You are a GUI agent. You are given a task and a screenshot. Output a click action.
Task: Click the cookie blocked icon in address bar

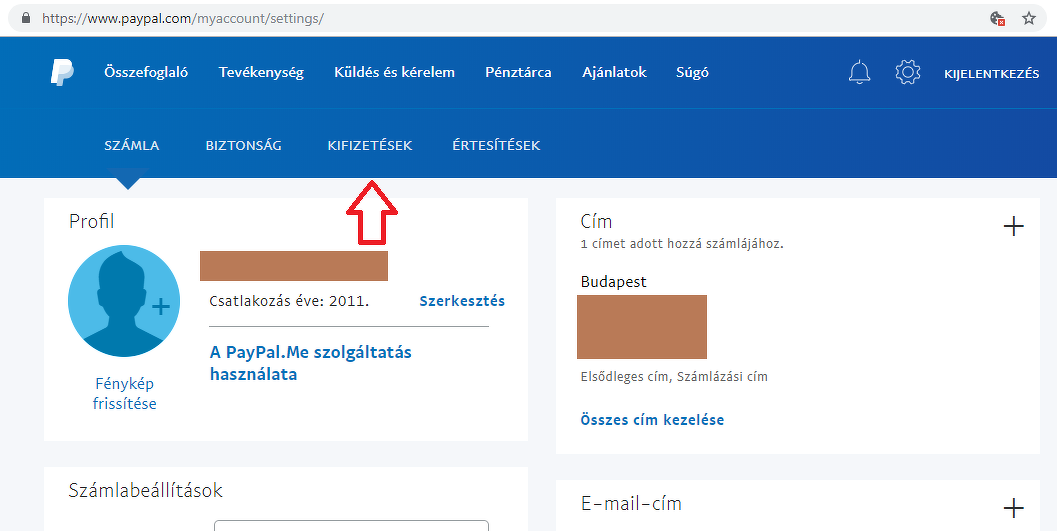pyautogui.click(x=998, y=18)
